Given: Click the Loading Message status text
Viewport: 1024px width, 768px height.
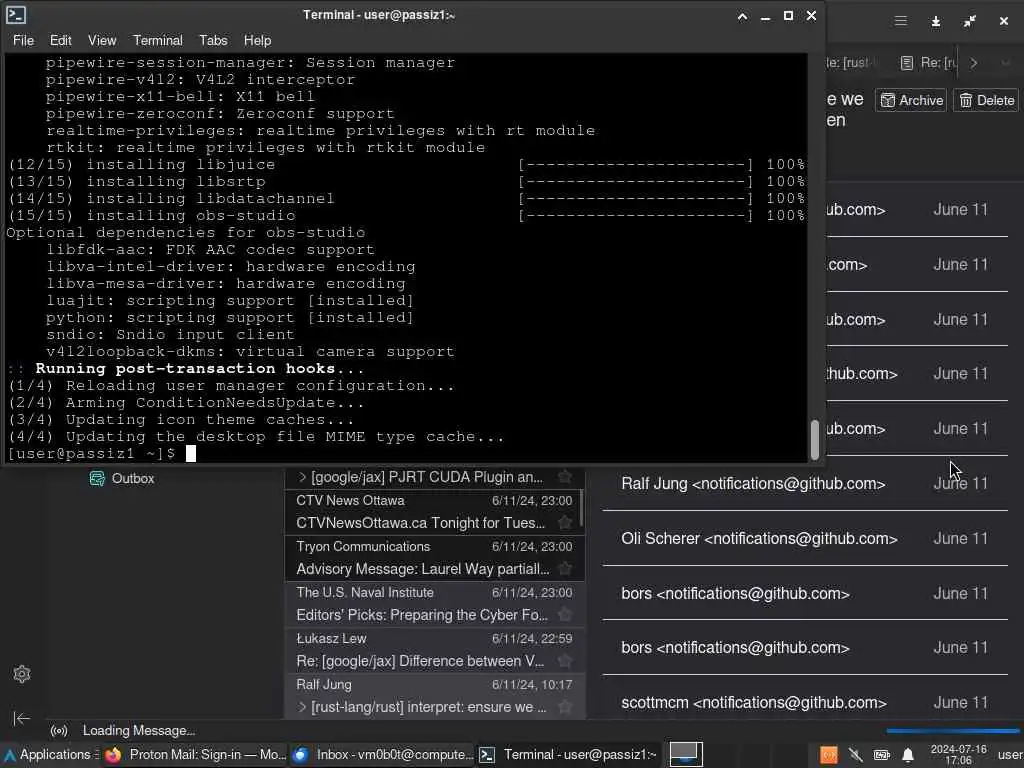Looking at the screenshot, I should pyautogui.click(x=138, y=731).
